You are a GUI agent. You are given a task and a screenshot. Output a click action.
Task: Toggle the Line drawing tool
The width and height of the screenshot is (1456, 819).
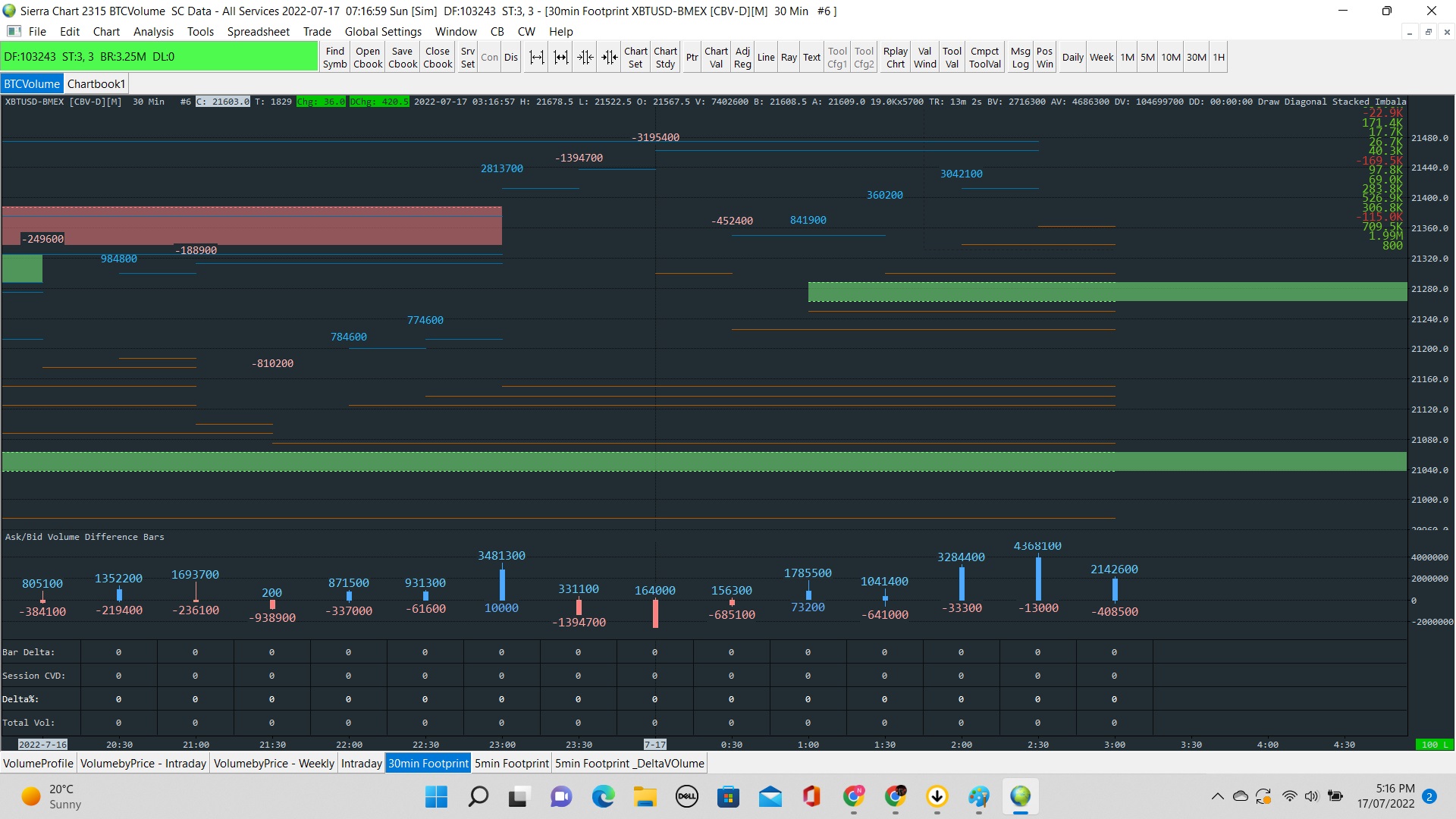pos(766,58)
